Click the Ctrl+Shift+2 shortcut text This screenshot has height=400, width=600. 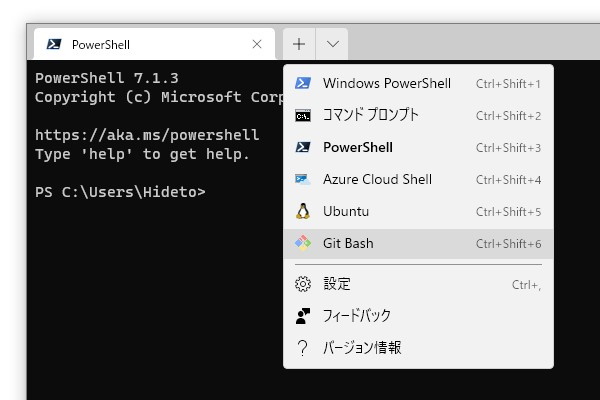509,116
